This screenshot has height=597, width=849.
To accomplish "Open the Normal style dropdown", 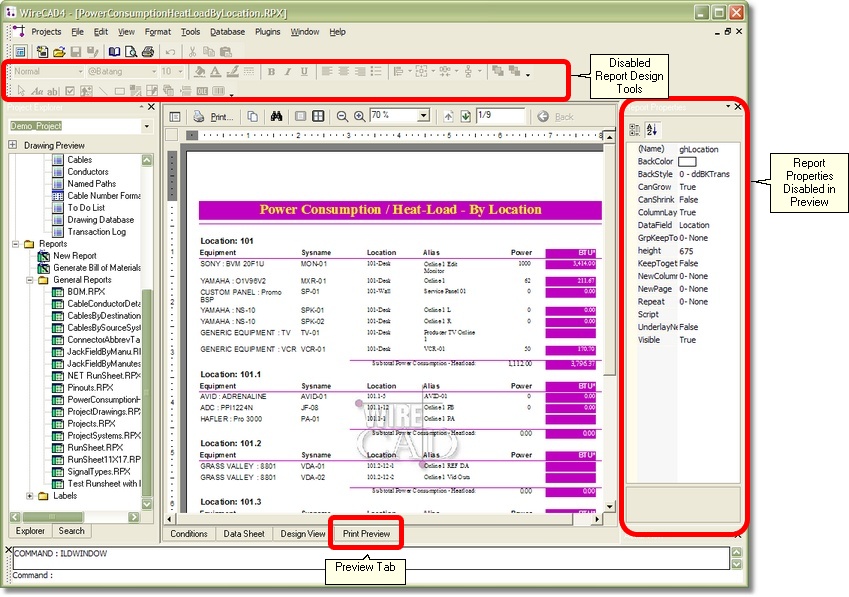I will (x=81, y=71).
